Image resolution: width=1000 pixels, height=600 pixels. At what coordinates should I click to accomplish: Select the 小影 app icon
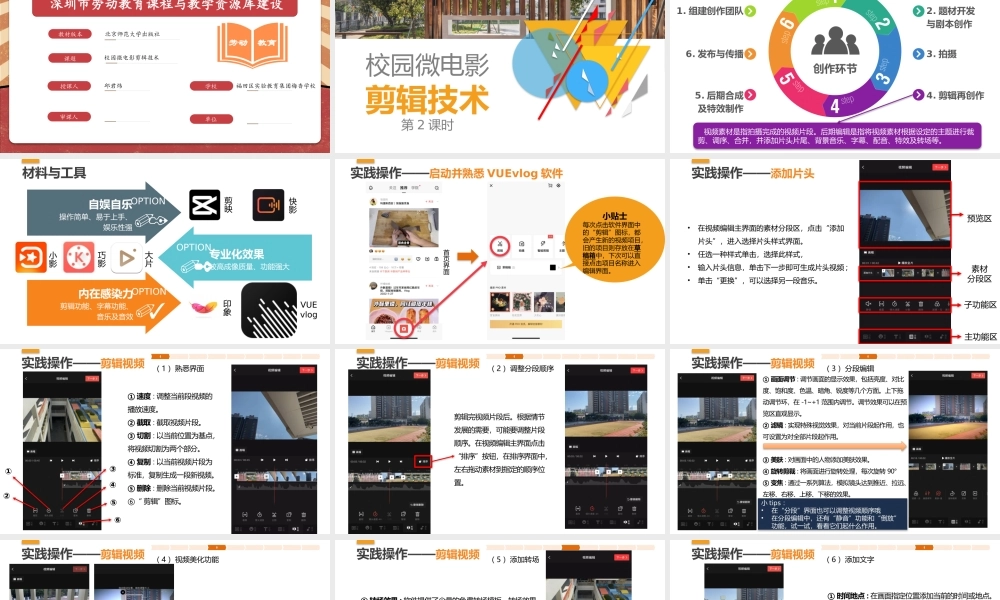coord(31,258)
